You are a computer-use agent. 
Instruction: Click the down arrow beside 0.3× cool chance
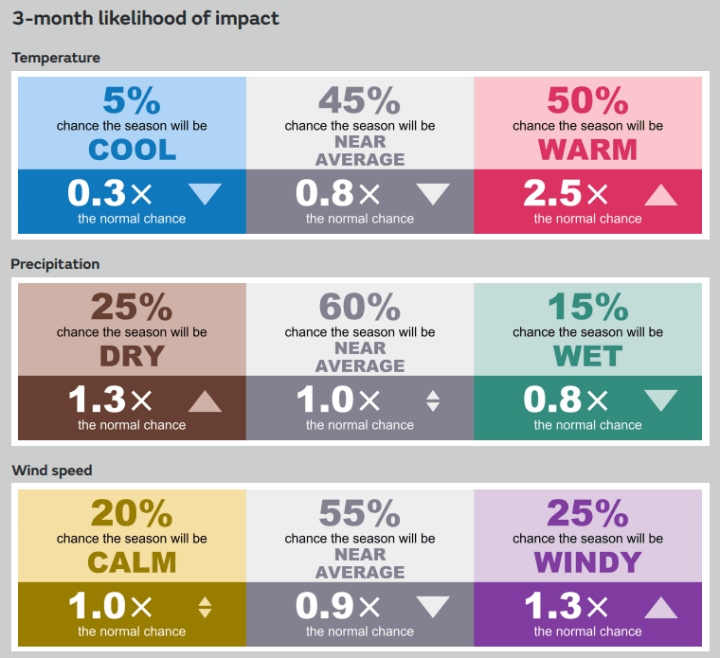(x=205, y=194)
